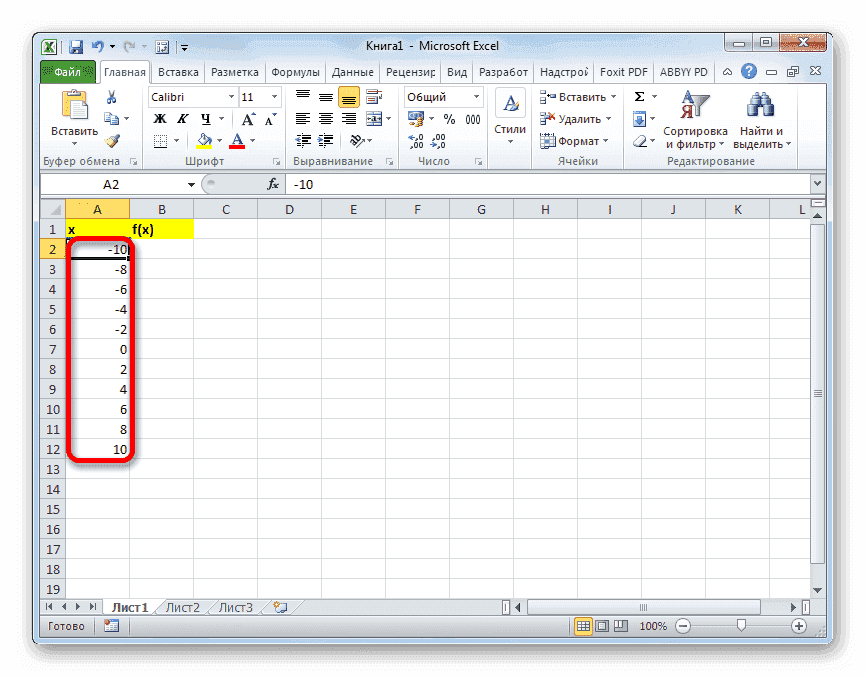Click column B header
866x677 pixels.
162,210
